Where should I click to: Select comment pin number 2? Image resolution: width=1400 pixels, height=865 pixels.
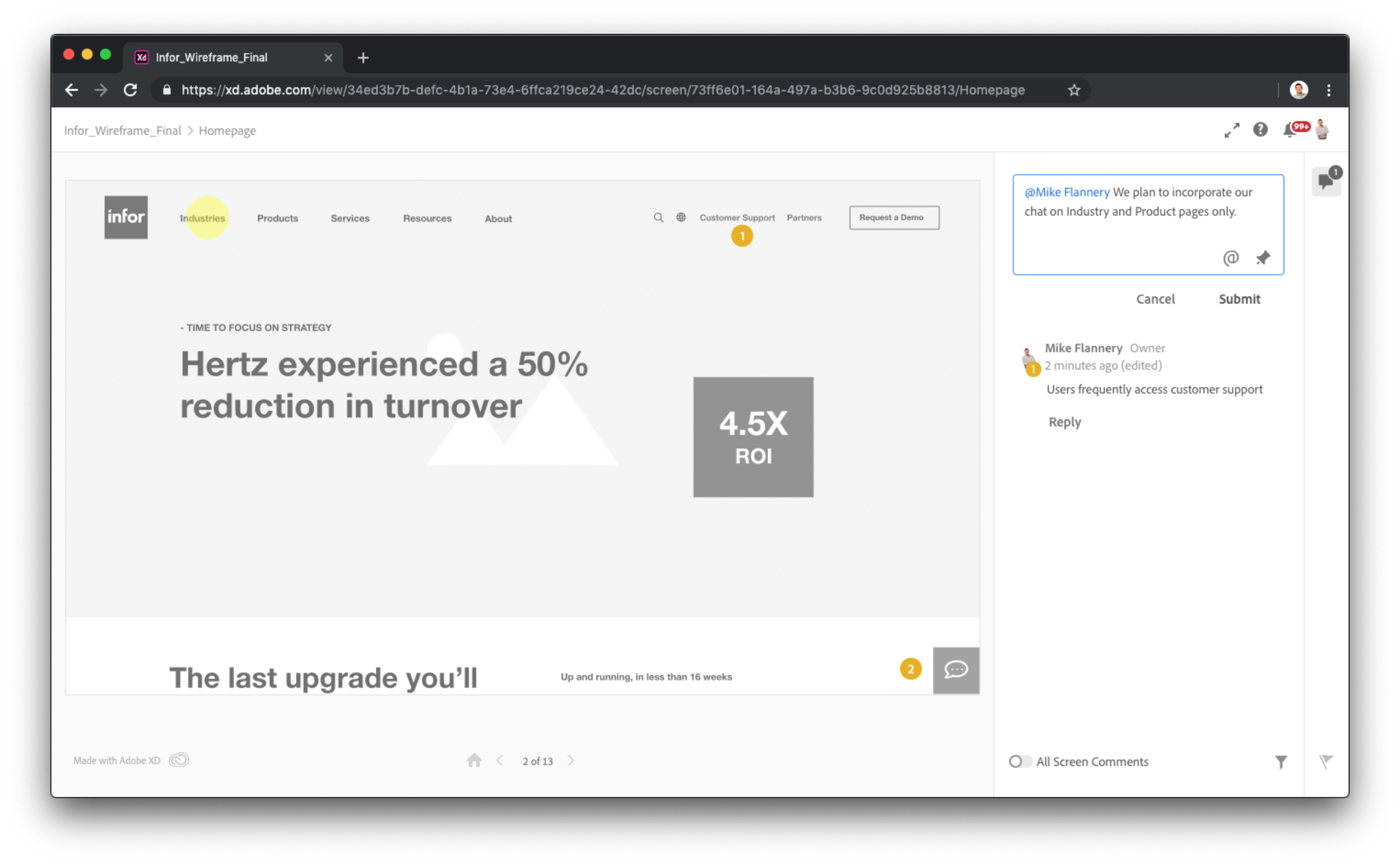(x=911, y=669)
